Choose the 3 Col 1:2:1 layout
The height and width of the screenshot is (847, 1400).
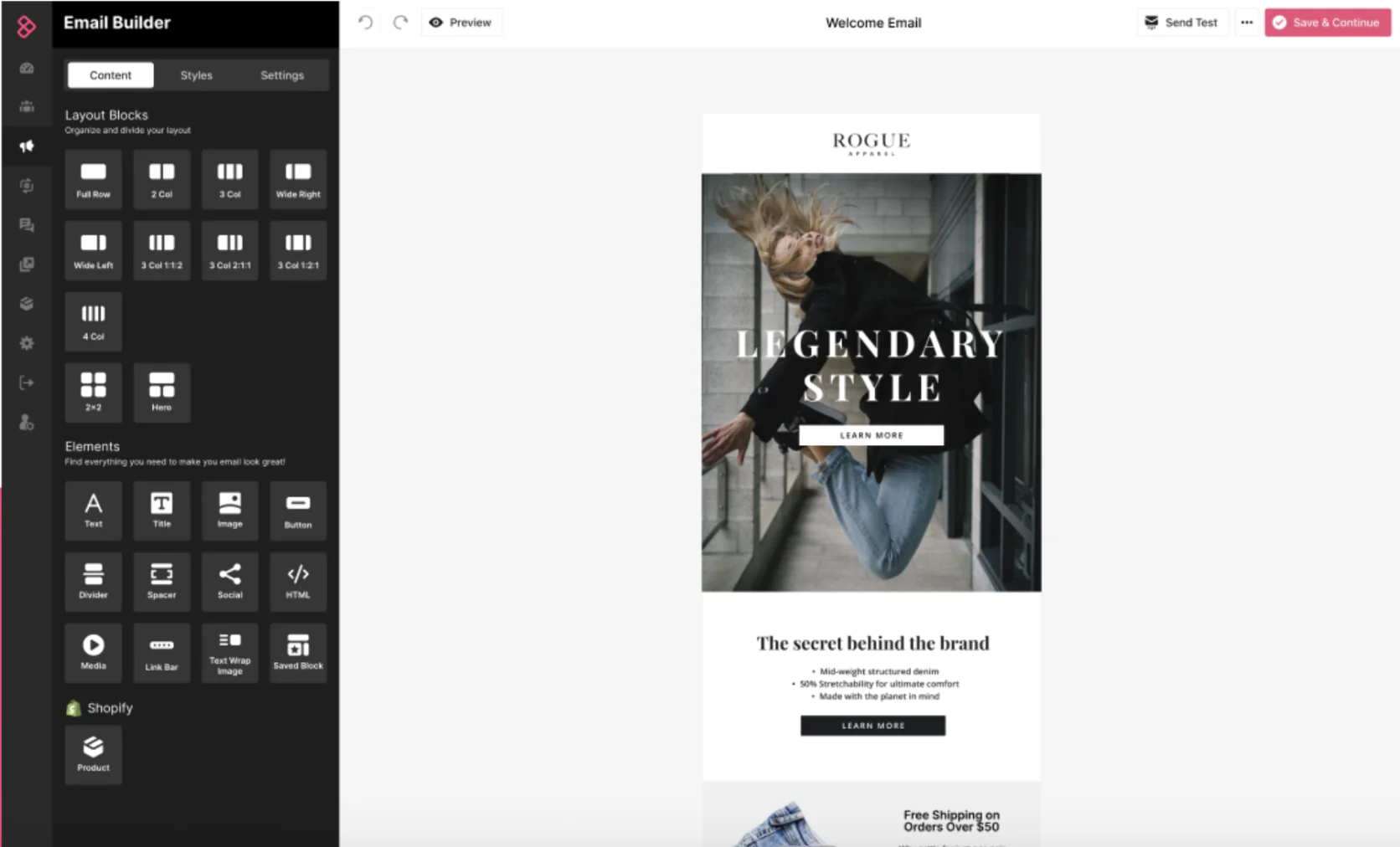click(298, 250)
